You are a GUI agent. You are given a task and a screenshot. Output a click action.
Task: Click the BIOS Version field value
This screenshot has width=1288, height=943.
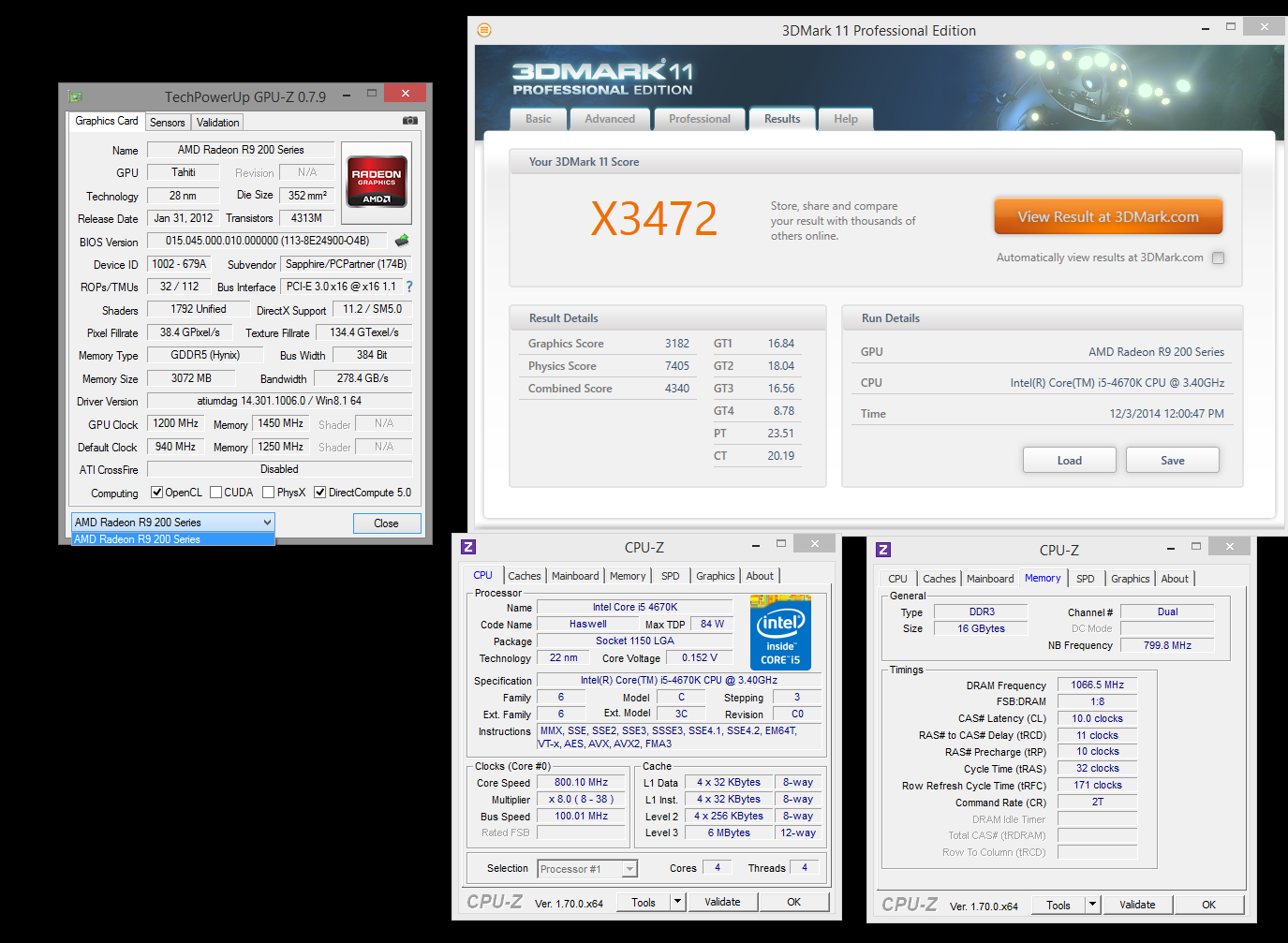point(267,241)
